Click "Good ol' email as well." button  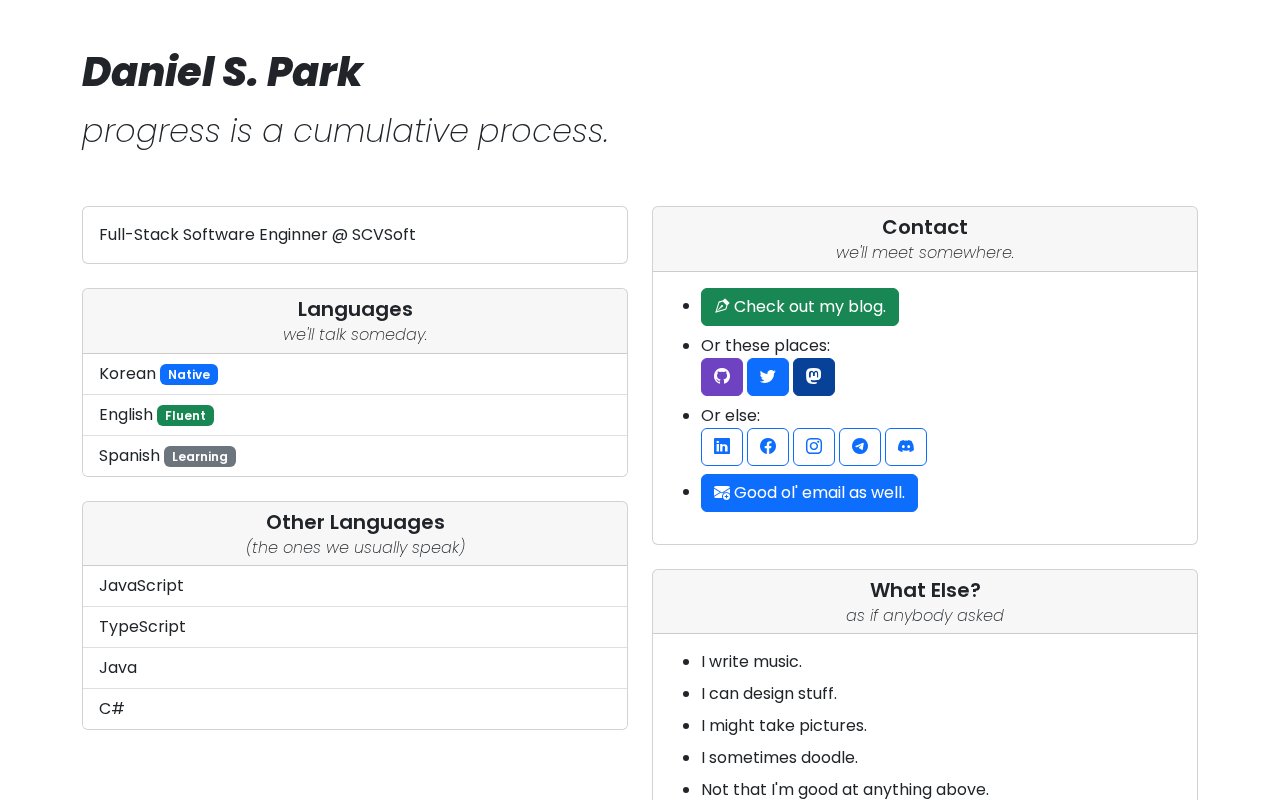tap(809, 493)
